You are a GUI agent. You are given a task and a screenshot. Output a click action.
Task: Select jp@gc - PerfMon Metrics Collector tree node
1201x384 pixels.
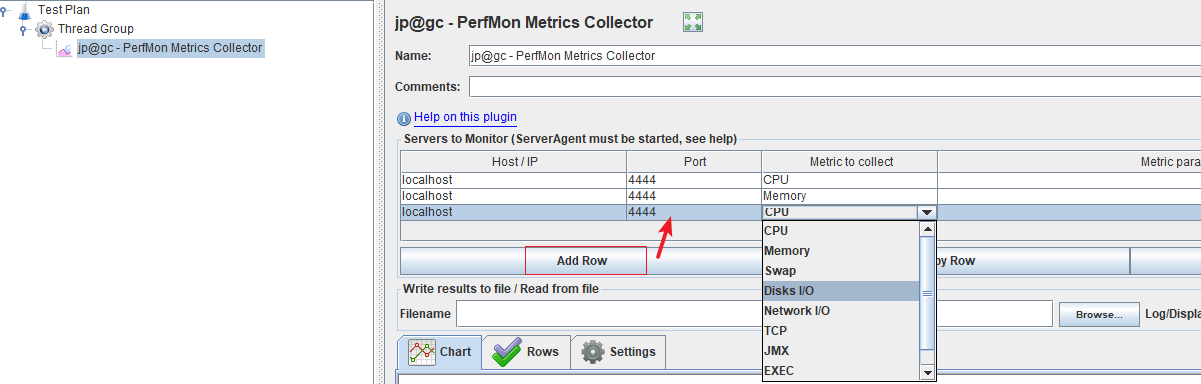[170, 48]
